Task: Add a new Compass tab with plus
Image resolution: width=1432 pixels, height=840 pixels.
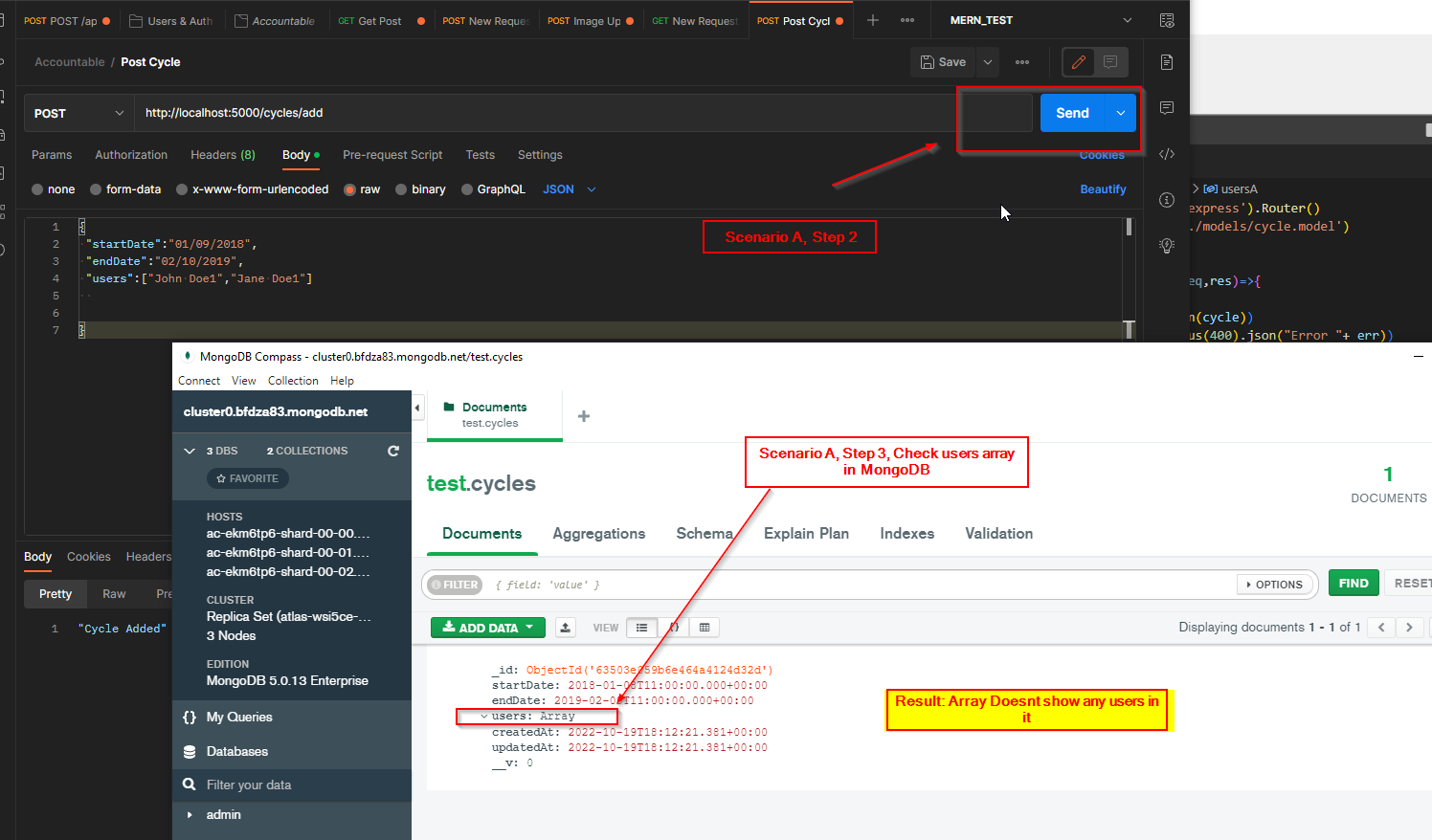Action: 584,416
